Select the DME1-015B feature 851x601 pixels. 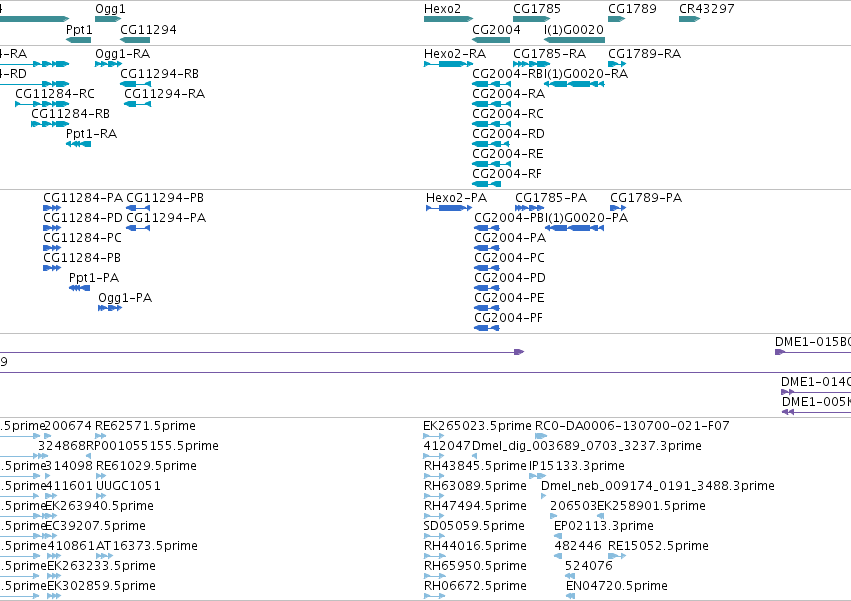[813, 352]
